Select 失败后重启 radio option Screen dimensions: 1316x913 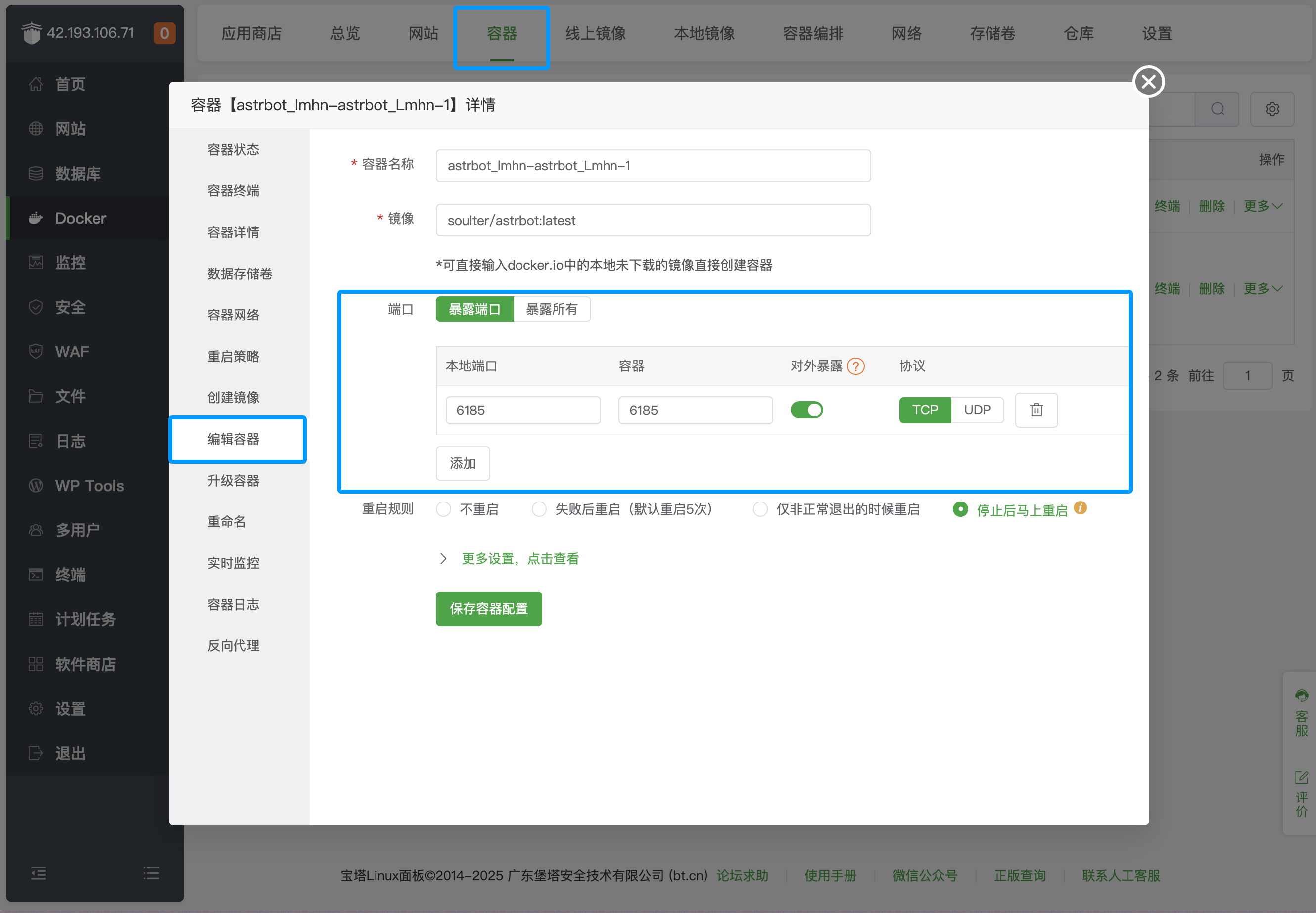tap(539, 509)
